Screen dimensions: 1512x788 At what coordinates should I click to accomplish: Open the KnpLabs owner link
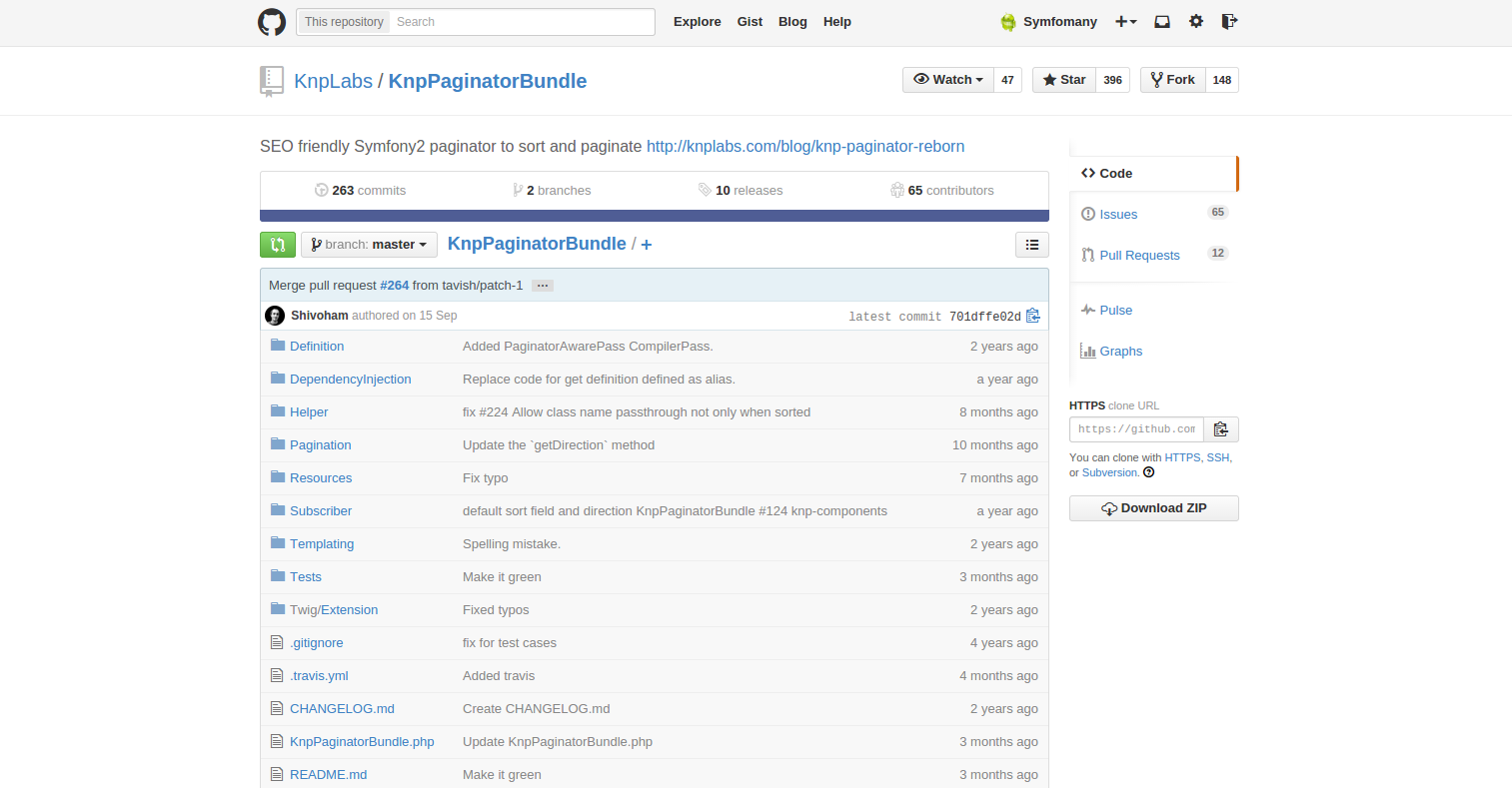(333, 81)
